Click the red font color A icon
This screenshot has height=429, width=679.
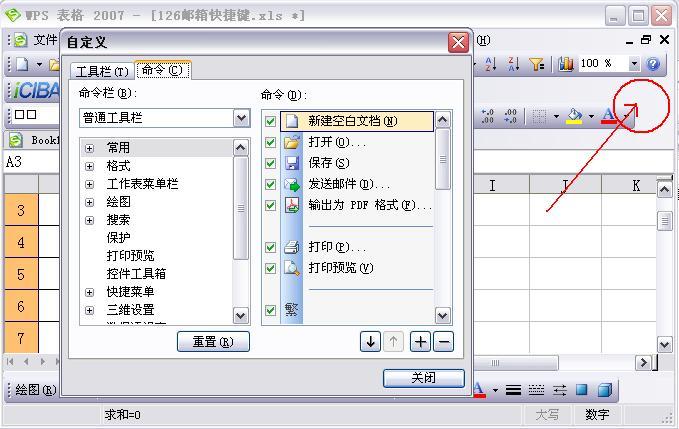tap(608, 116)
